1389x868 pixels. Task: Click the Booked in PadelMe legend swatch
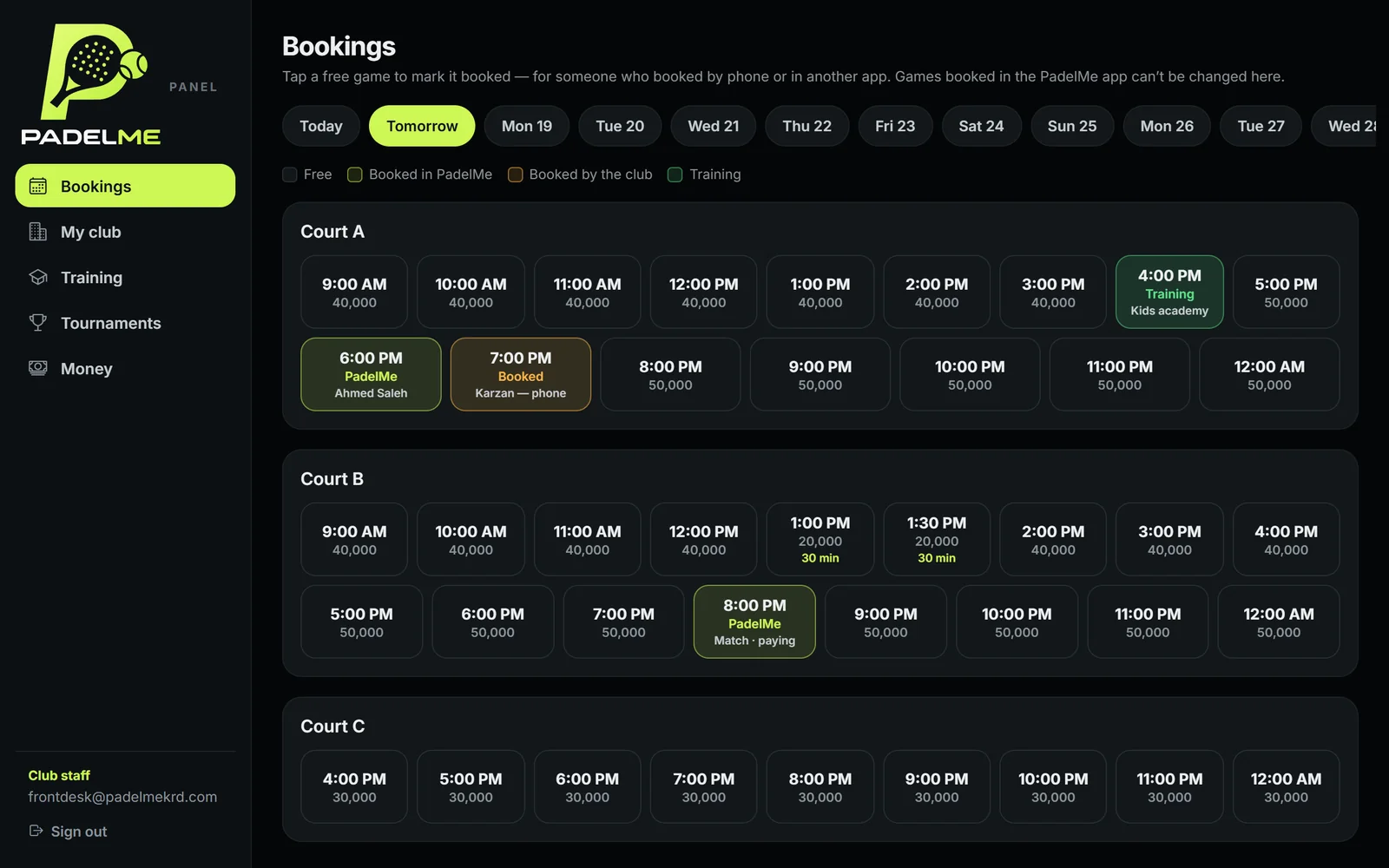[x=355, y=174]
